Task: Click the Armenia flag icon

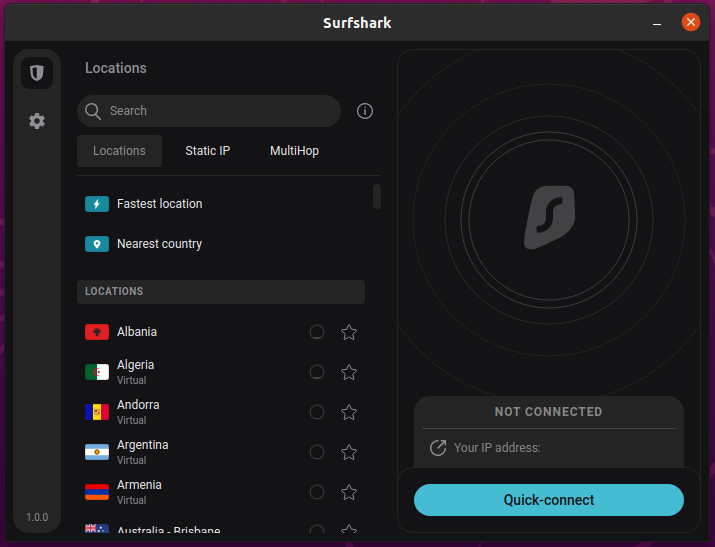Action: (97, 492)
